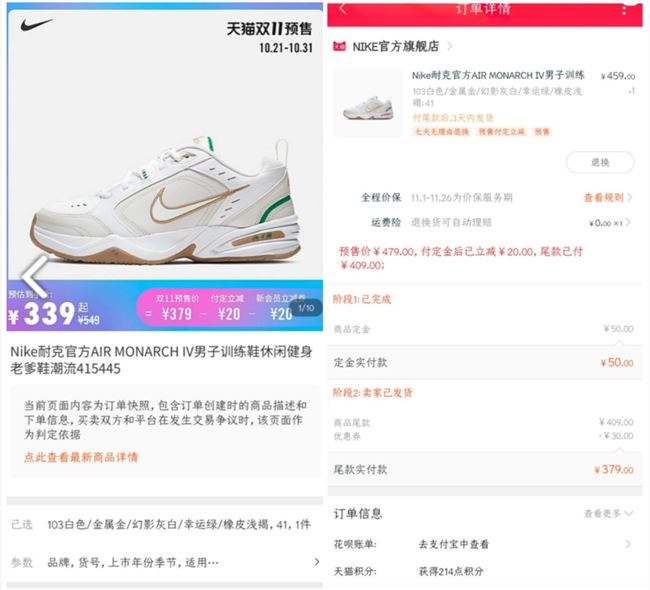
Task: Tap the 预售付定立减 tag
Action: tap(501, 132)
